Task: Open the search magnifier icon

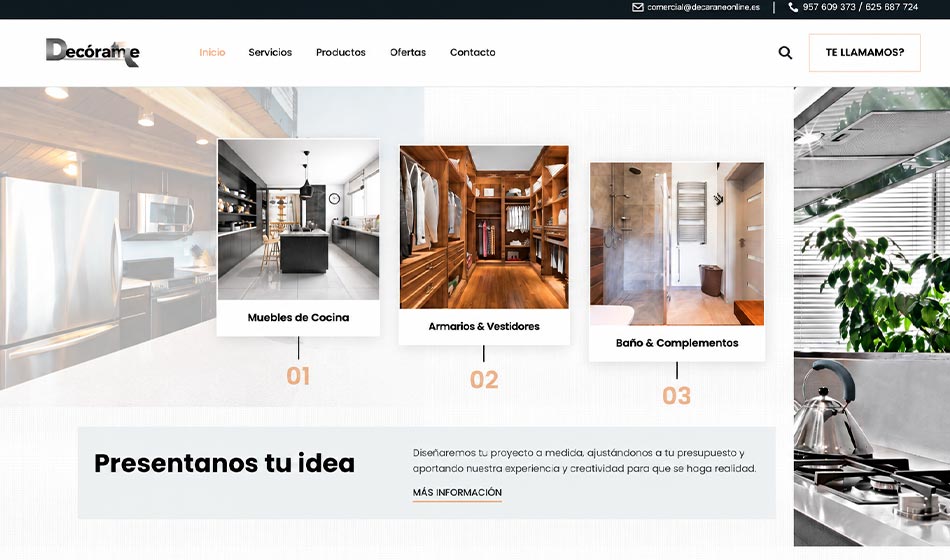Action: coord(785,53)
